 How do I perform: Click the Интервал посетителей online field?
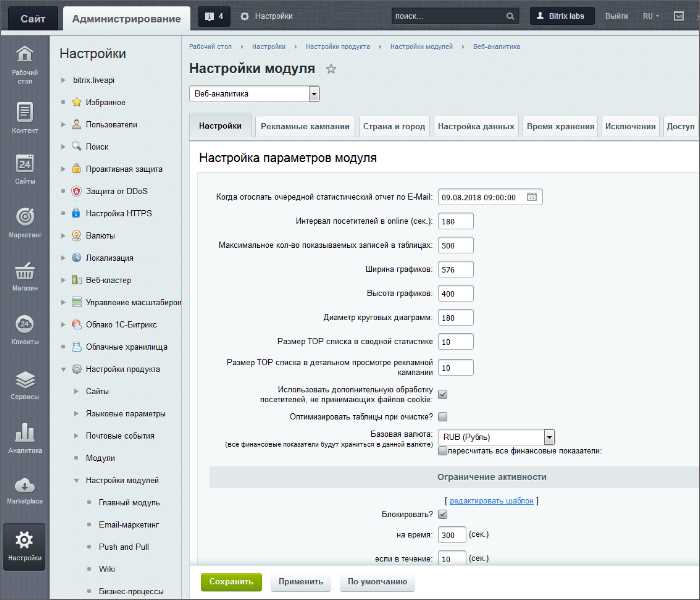(x=455, y=221)
